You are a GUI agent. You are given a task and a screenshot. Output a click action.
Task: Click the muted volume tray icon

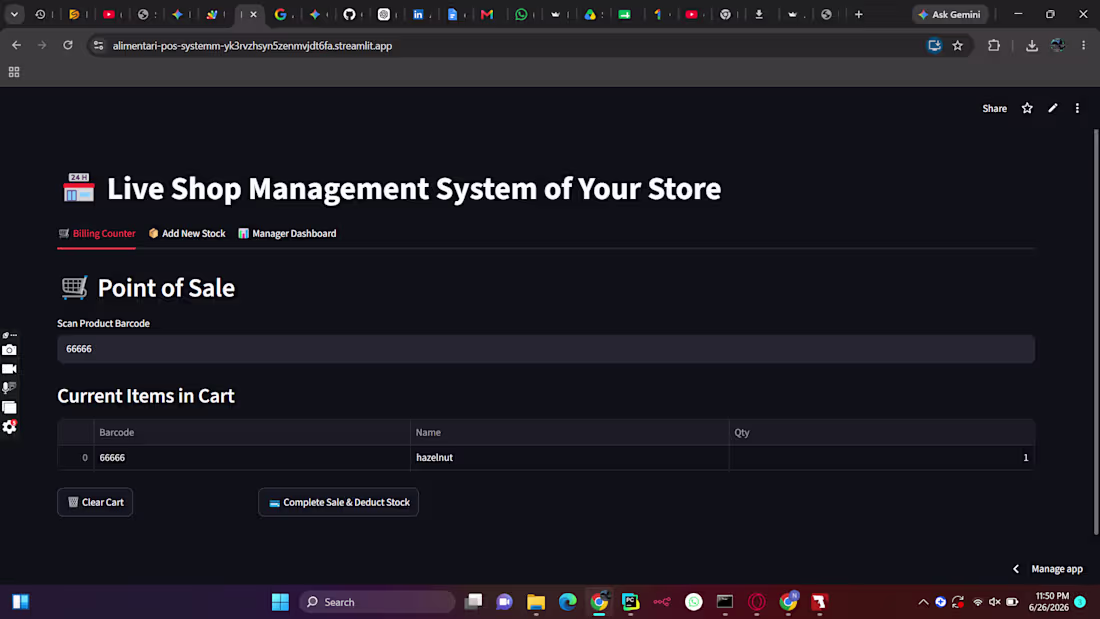coord(995,601)
